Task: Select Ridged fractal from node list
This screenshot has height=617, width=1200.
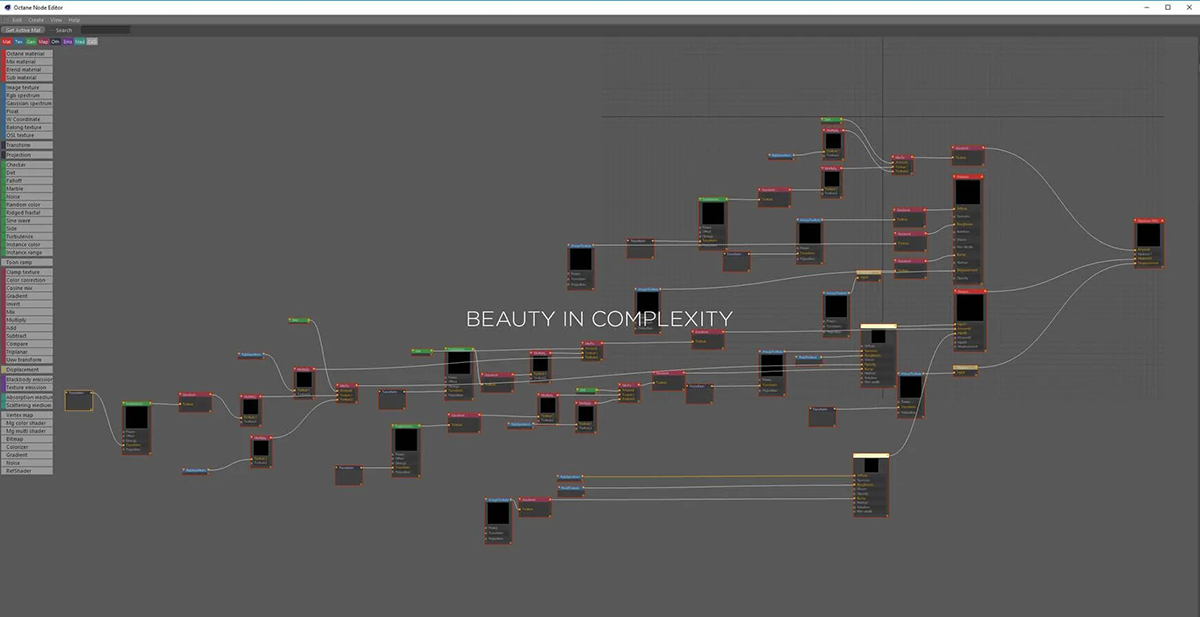Action: click(x=27, y=213)
